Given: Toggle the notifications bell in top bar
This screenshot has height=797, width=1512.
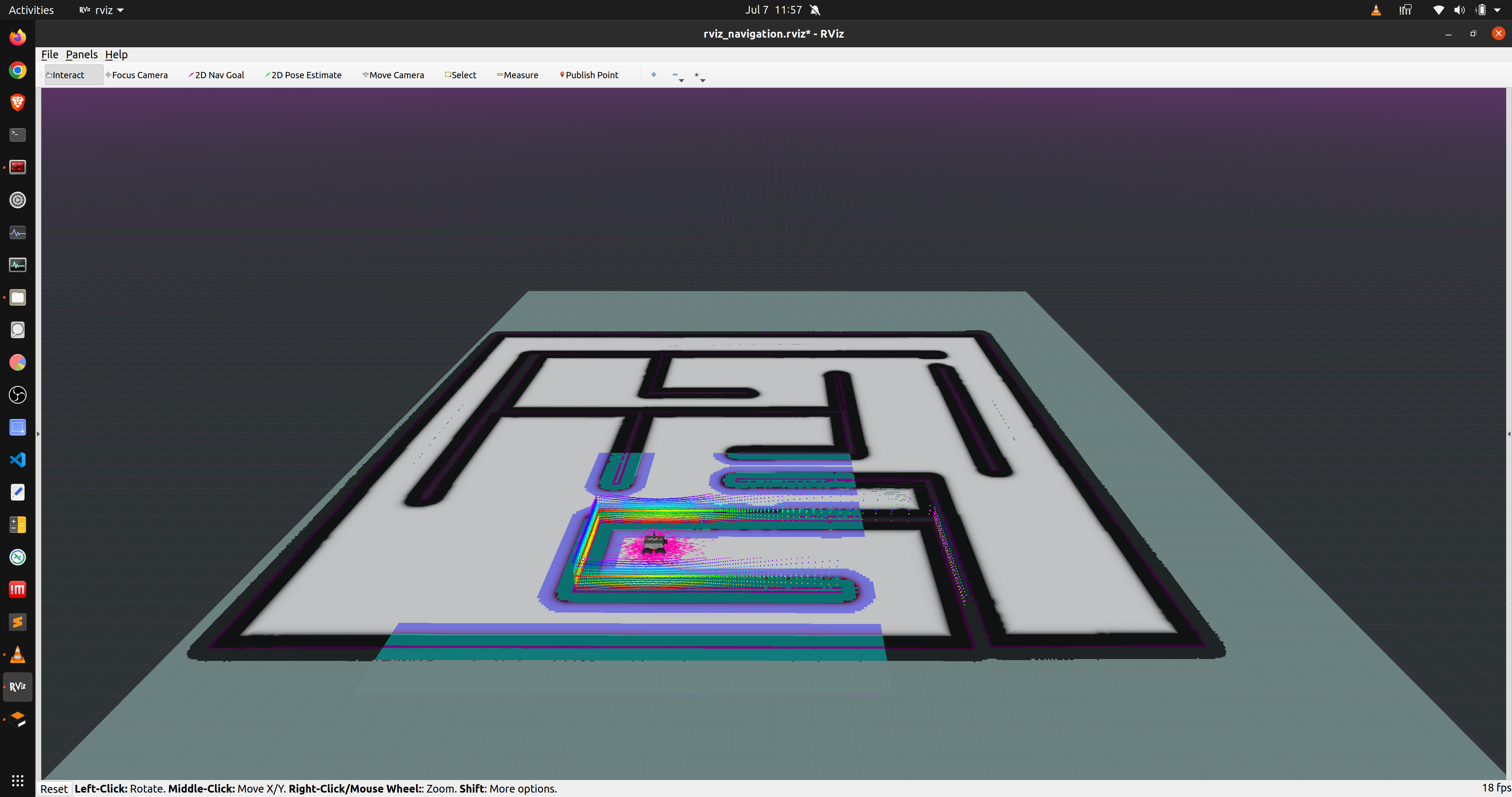Looking at the screenshot, I should (x=815, y=10).
